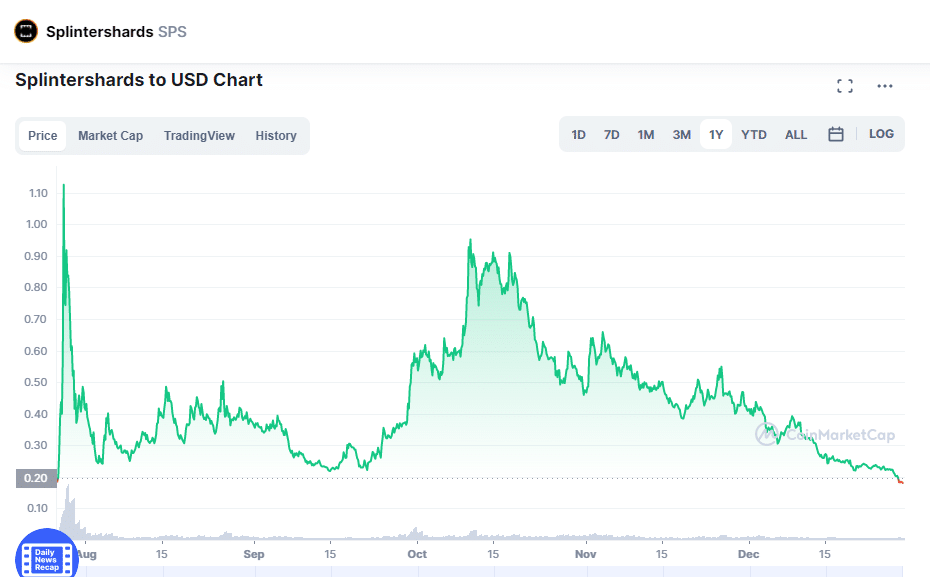Screen dimensions: 930x577
Task: Click the red end point of price line
Action: tap(901, 482)
